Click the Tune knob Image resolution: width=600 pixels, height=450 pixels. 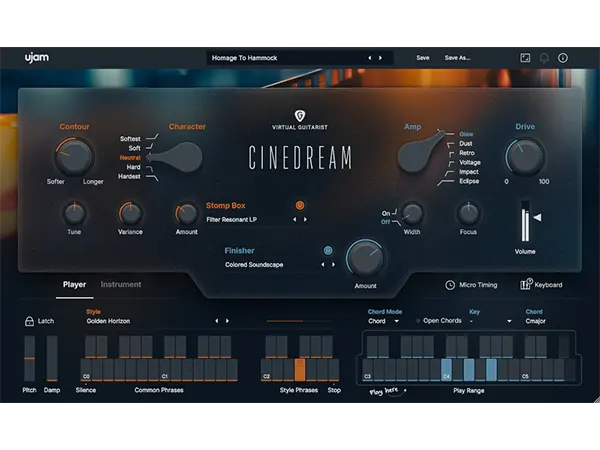click(74, 214)
